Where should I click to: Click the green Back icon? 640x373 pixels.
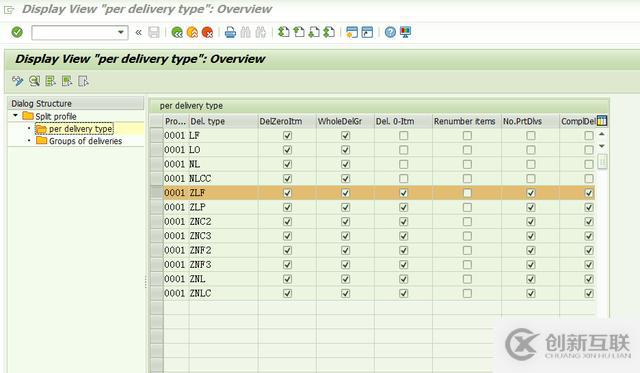[177, 32]
